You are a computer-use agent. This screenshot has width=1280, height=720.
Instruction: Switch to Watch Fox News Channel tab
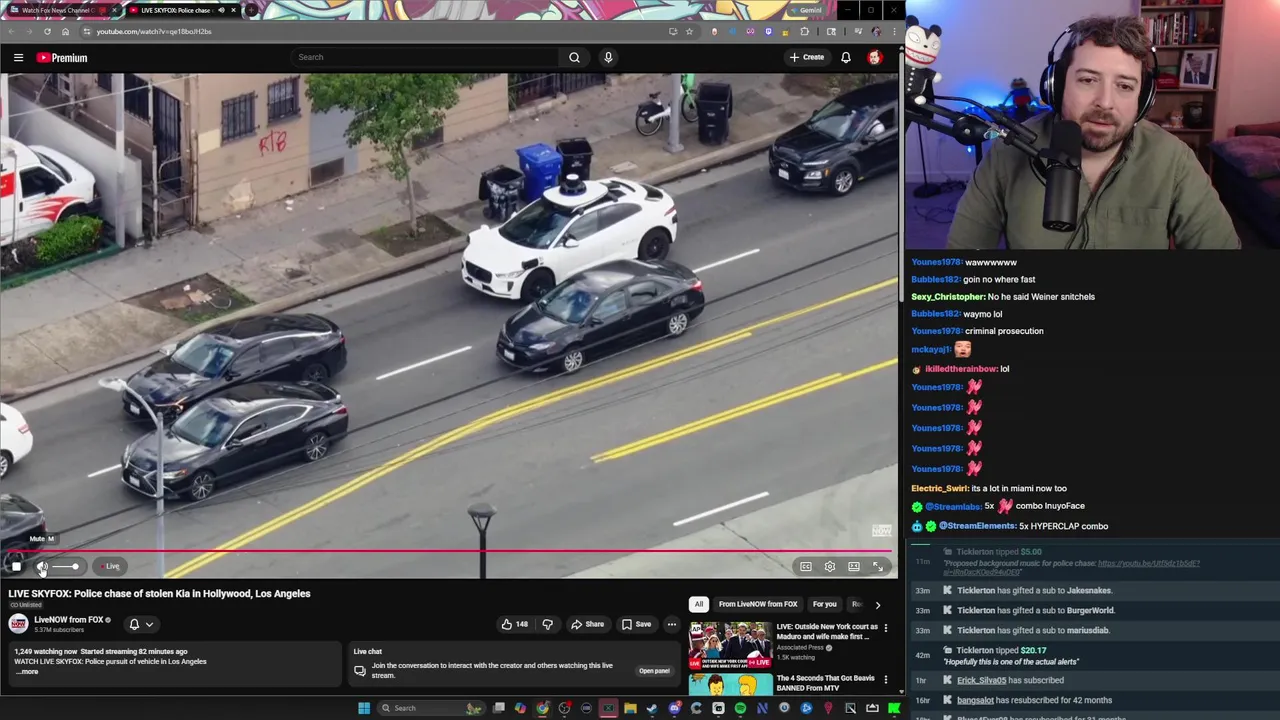click(x=60, y=10)
